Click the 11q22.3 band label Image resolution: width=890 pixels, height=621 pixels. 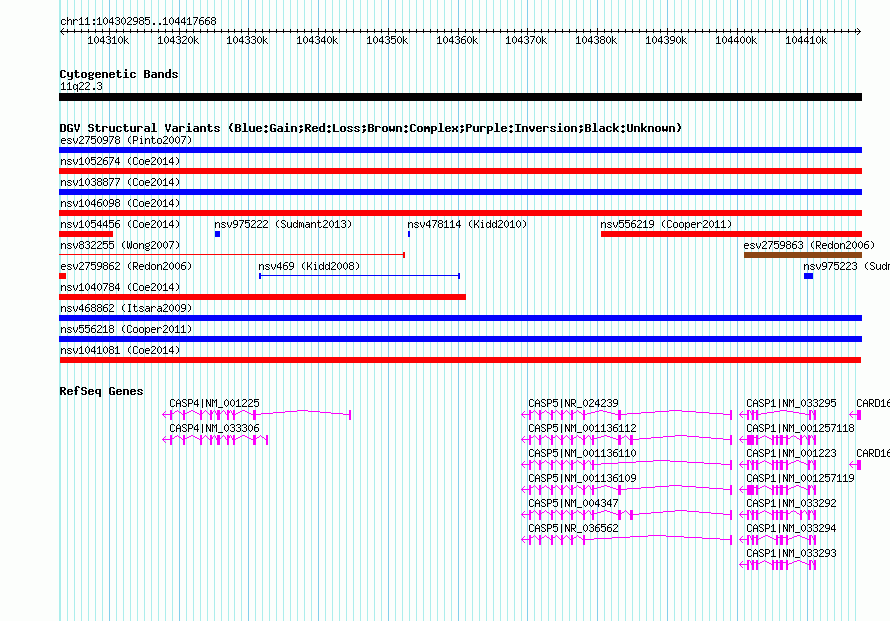pyautogui.click(x=81, y=86)
